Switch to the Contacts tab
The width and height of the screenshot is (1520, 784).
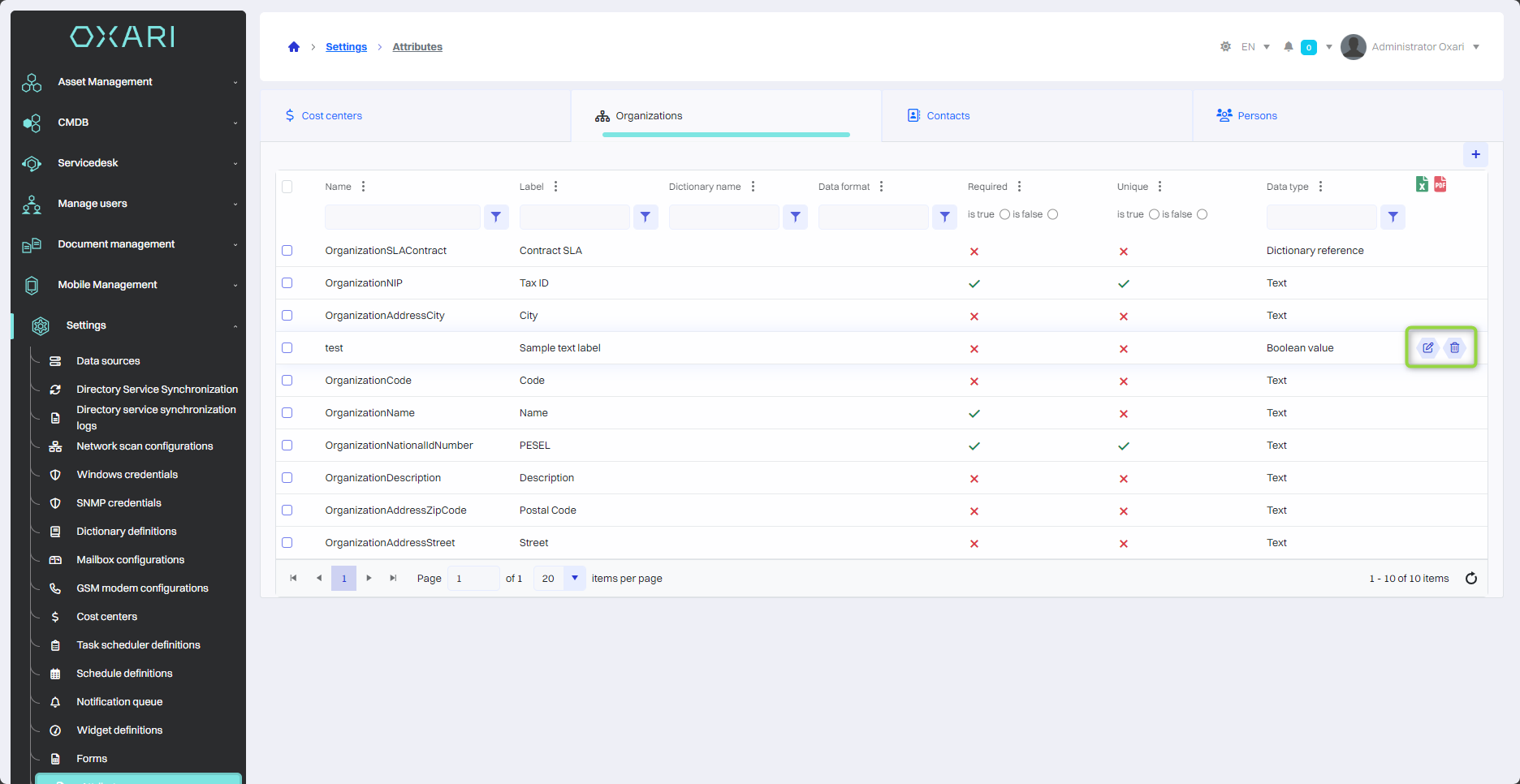[x=948, y=116]
